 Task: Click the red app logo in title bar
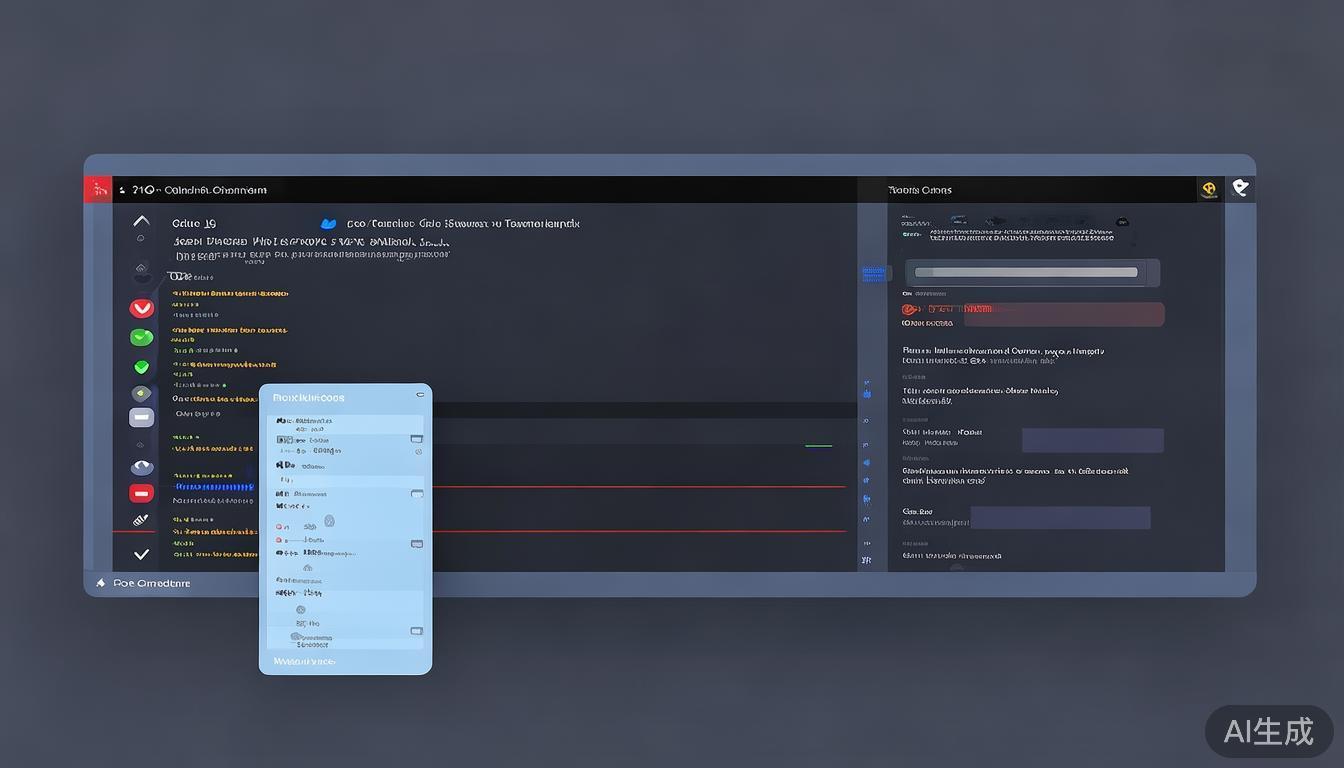[x=98, y=189]
